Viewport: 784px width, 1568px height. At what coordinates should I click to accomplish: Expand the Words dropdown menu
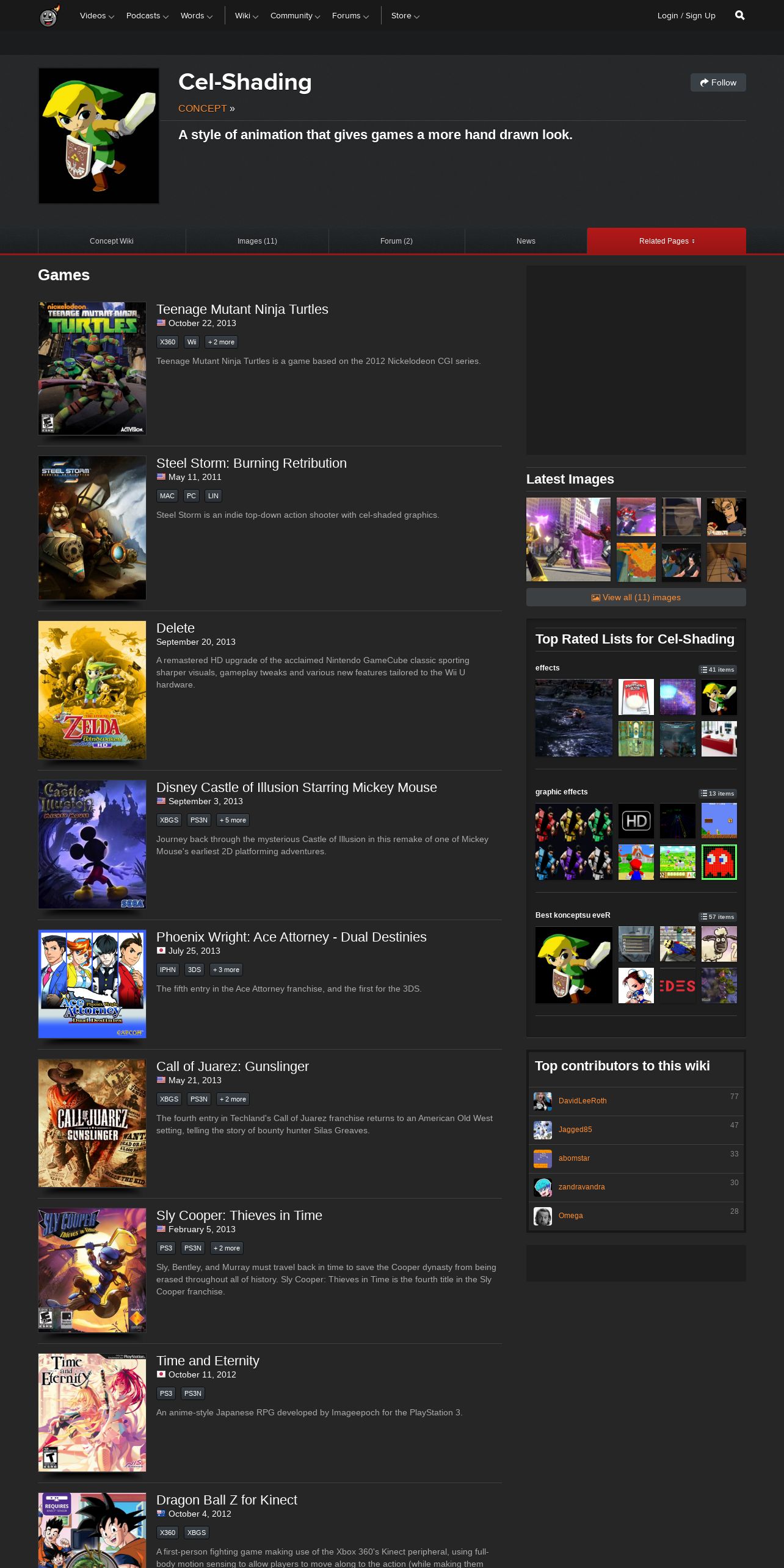196,16
